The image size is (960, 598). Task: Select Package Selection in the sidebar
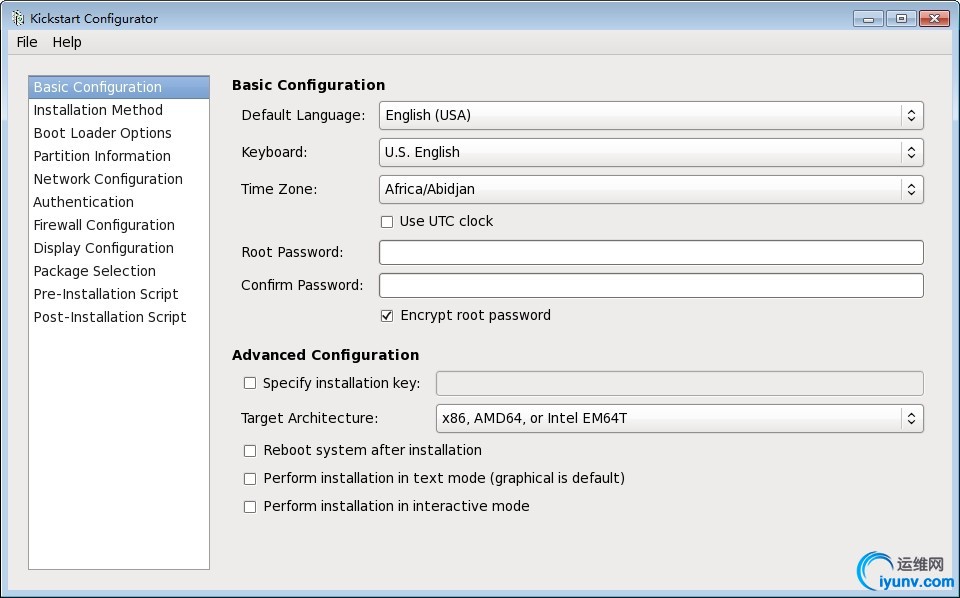coord(95,272)
